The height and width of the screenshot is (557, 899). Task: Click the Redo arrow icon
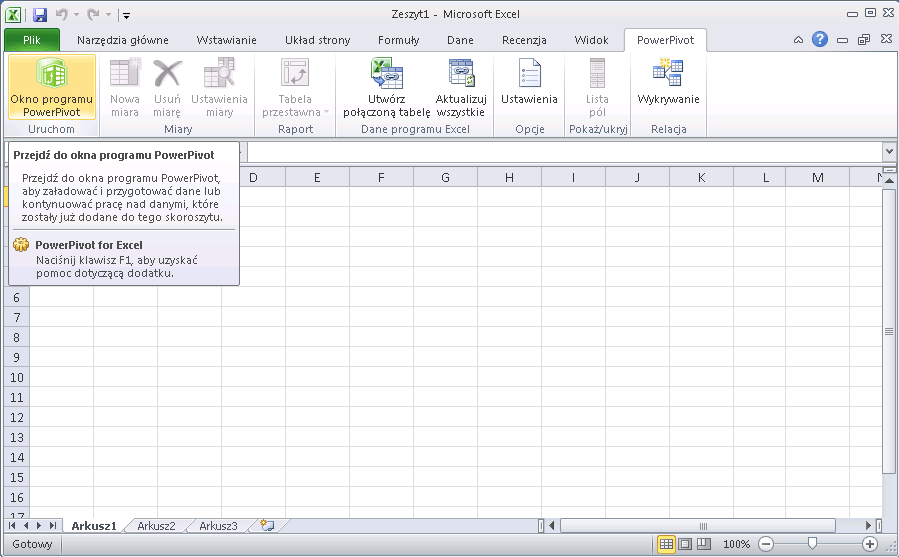click(93, 15)
